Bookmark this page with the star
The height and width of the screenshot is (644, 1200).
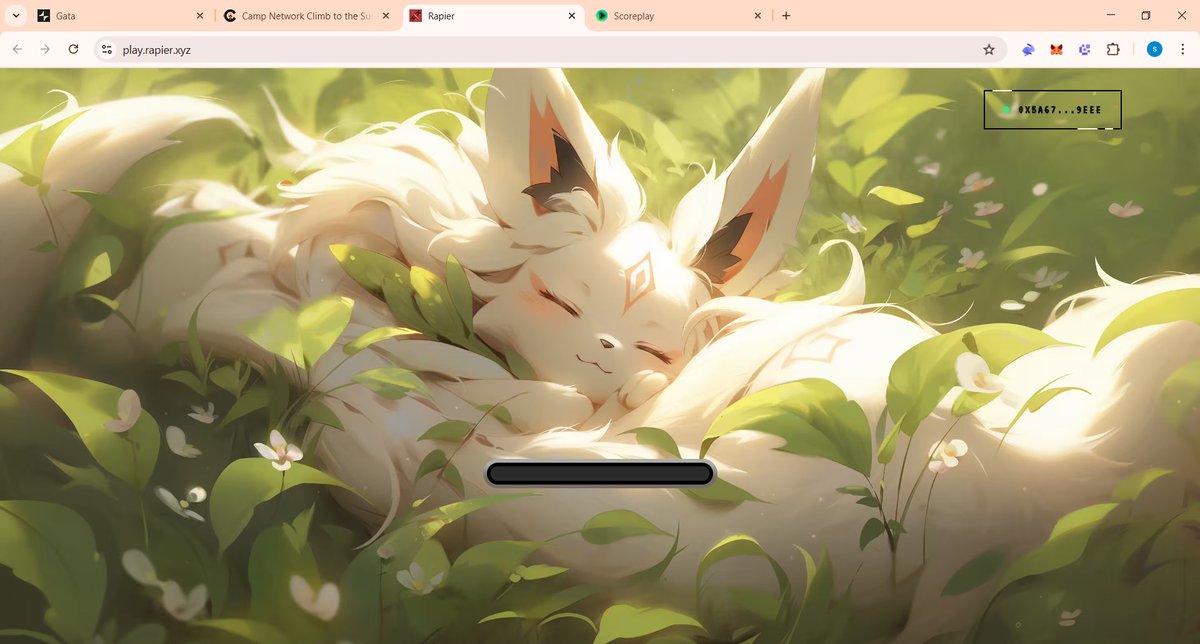click(x=989, y=49)
